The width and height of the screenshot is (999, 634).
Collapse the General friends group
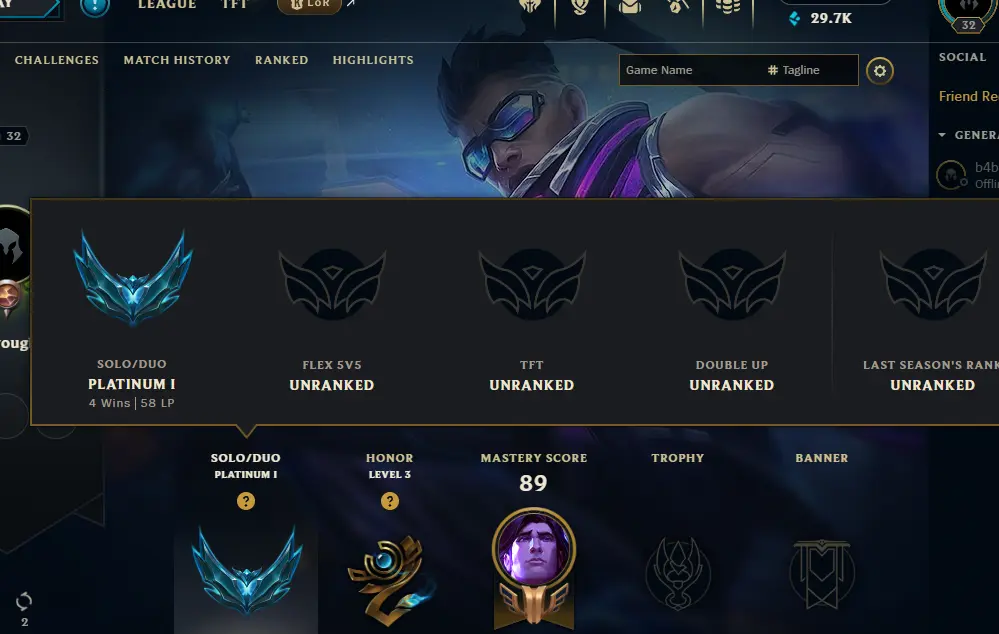tap(942, 135)
